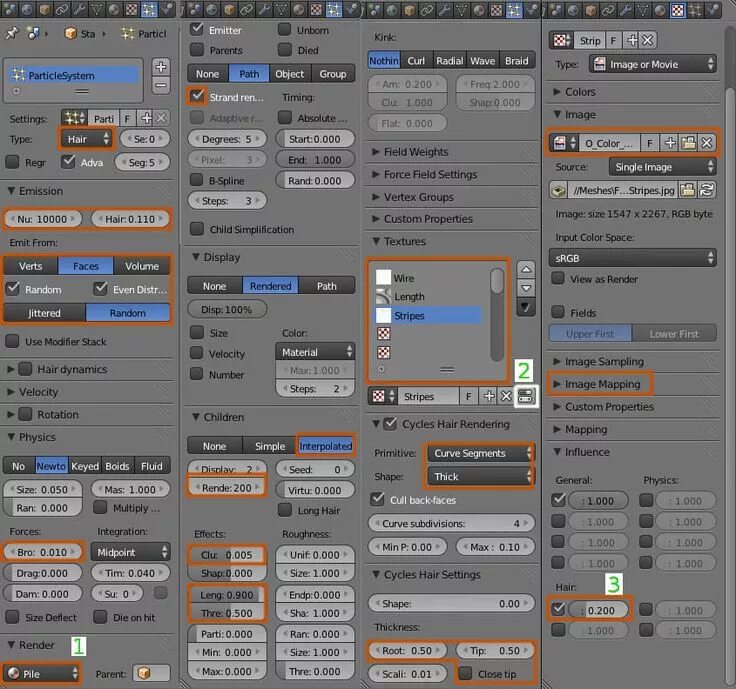This screenshot has height=689, width=736.
Task: Select the Wire texture slot in list
Action: pos(429,278)
